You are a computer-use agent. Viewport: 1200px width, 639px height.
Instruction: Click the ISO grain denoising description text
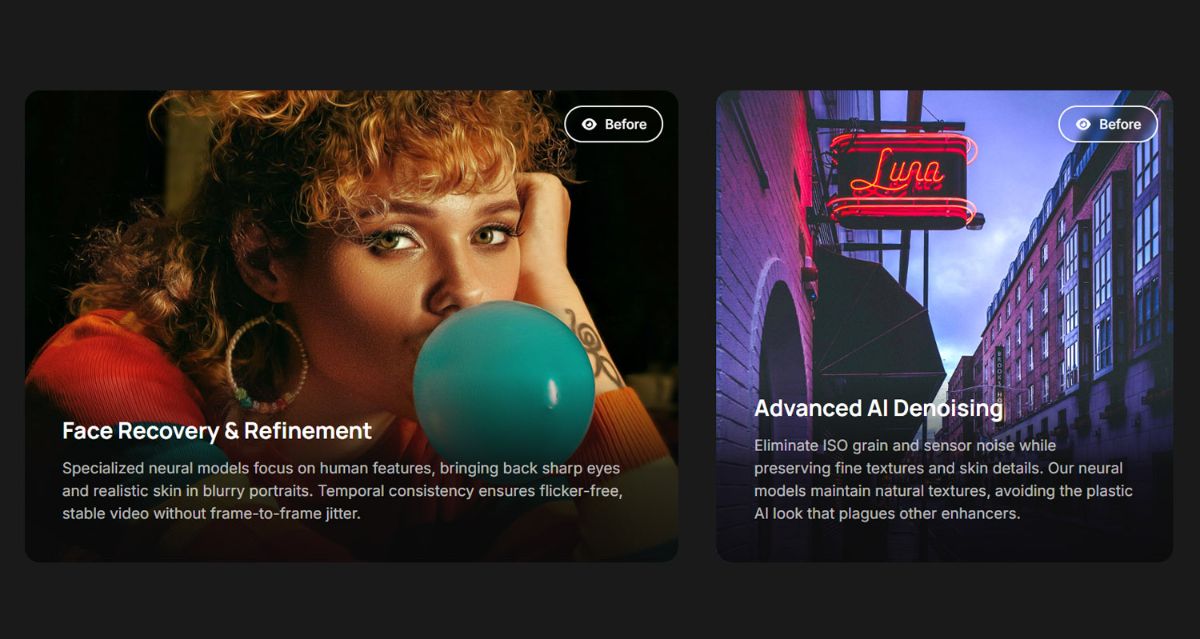tap(943, 479)
